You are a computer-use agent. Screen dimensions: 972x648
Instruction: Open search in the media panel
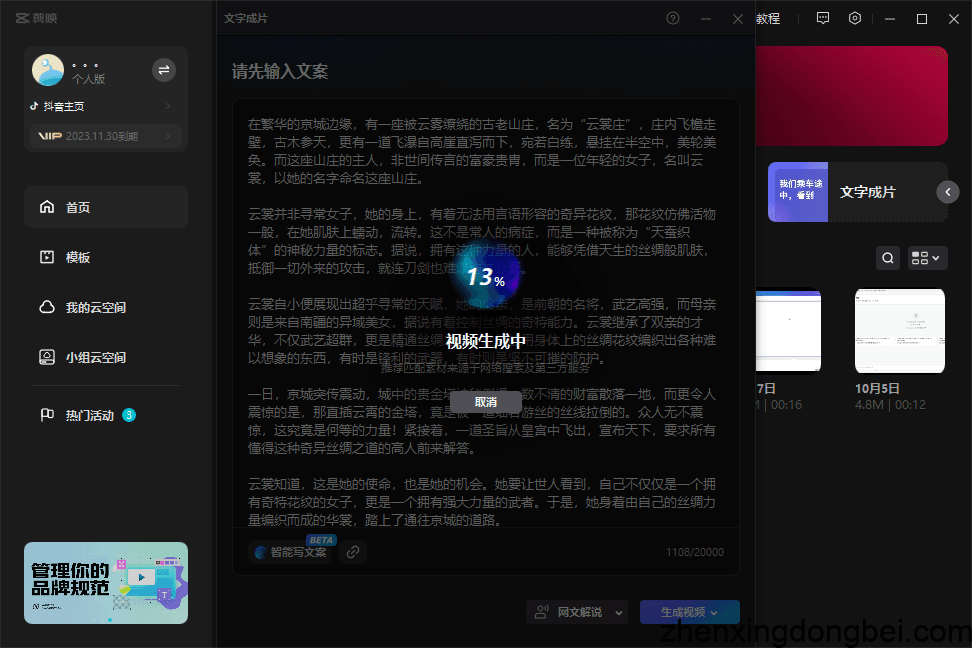[x=888, y=257]
